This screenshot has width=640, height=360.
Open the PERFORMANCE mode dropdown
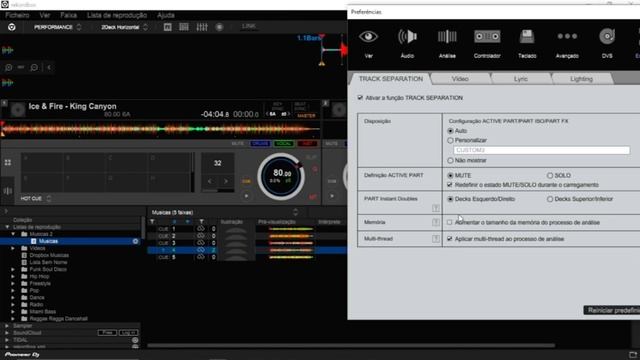pyautogui.click(x=58, y=27)
